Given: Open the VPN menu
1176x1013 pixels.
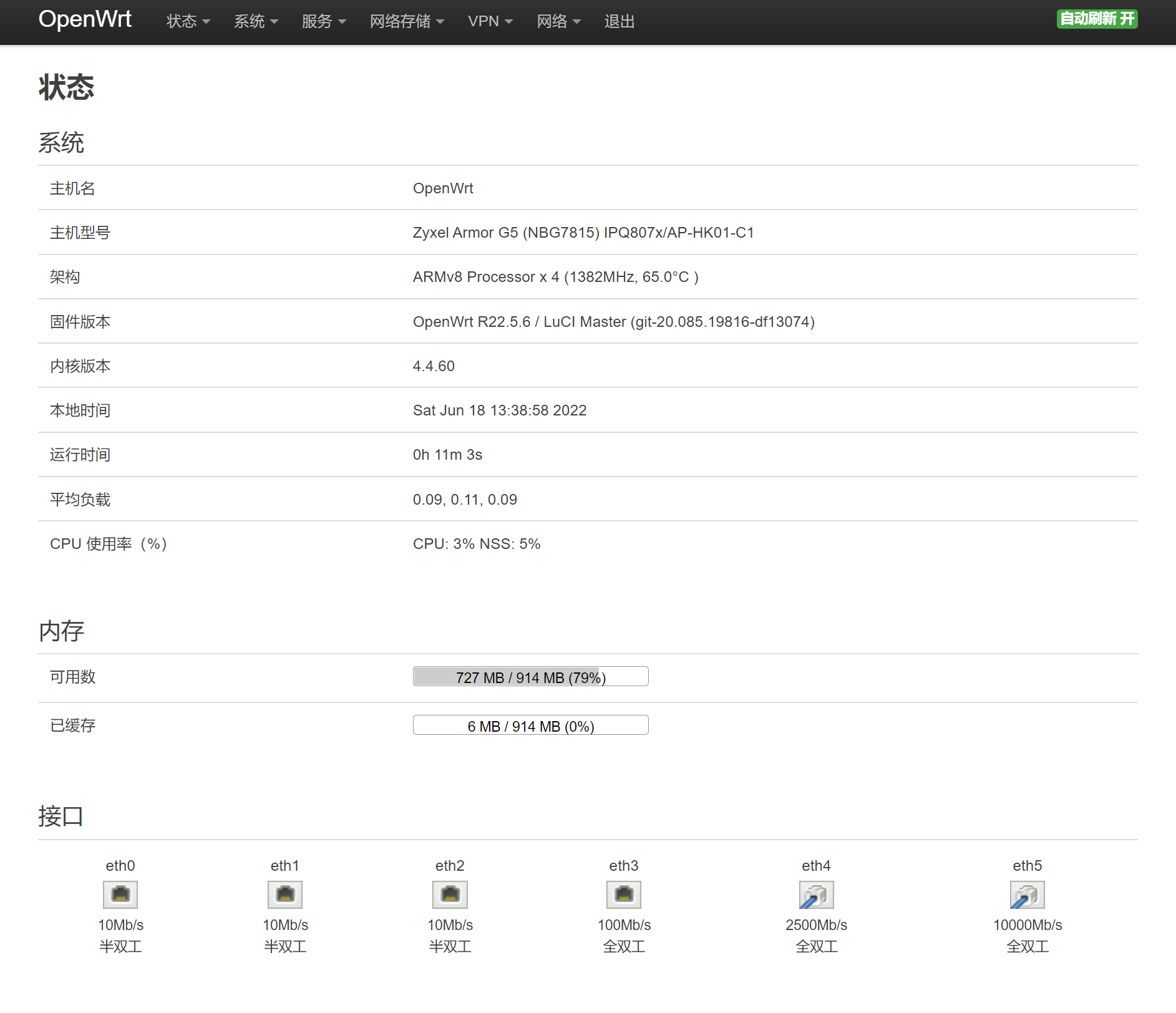Looking at the screenshot, I should click(x=490, y=21).
